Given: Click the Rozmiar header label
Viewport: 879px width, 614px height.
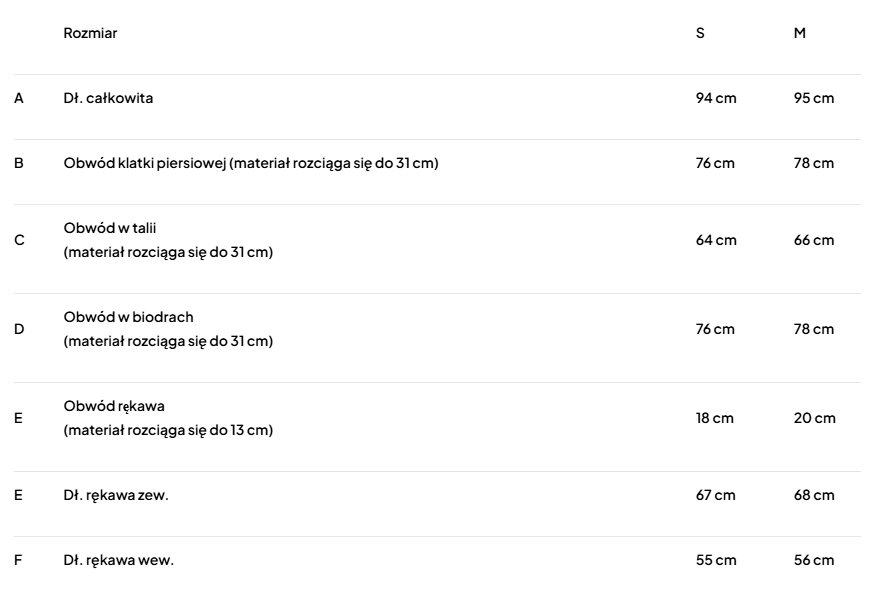Looking at the screenshot, I should pyautogui.click(x=90, y=33).
